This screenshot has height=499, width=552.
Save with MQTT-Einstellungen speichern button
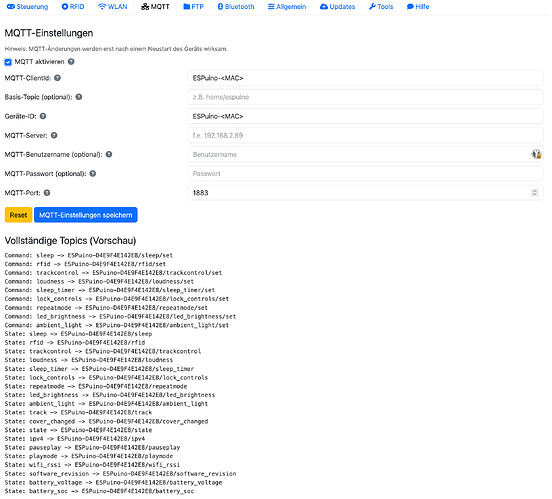tap(86, 215)
